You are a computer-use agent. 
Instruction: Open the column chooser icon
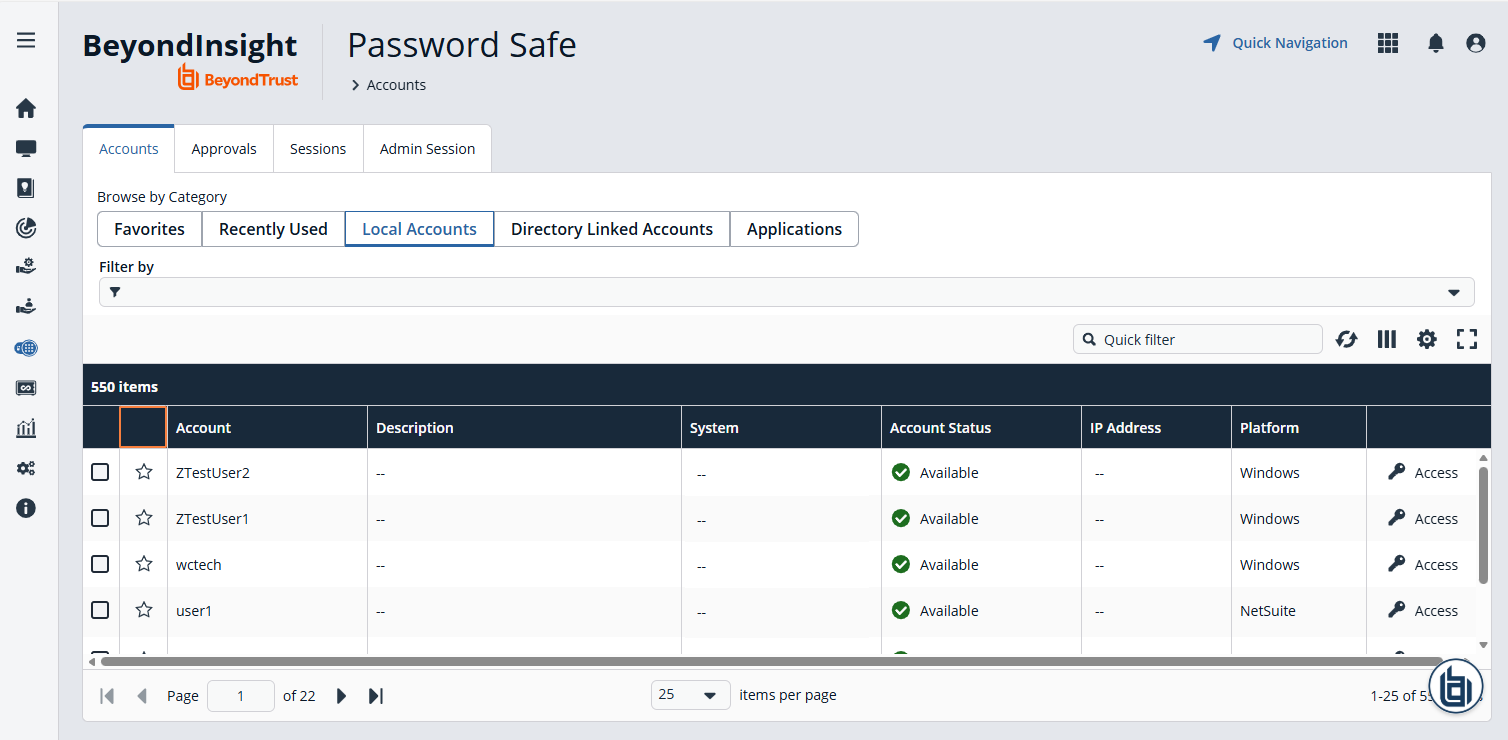point(1386,339)
